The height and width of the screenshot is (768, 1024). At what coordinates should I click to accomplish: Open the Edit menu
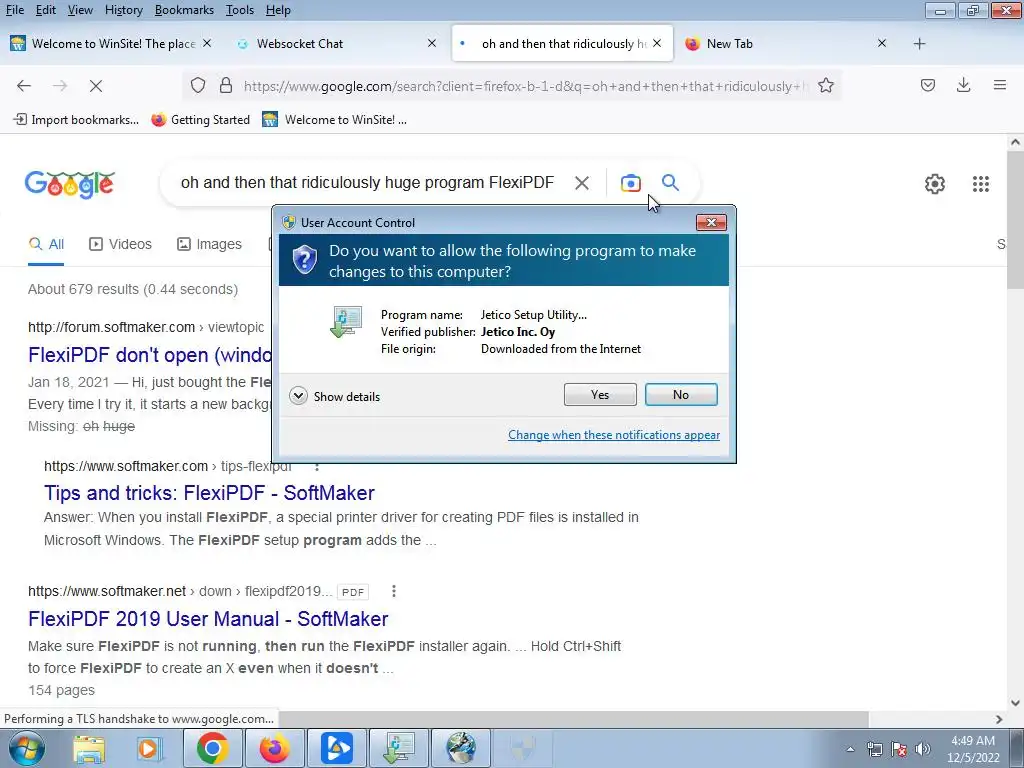pyautogui.click(x=46, y=10)
